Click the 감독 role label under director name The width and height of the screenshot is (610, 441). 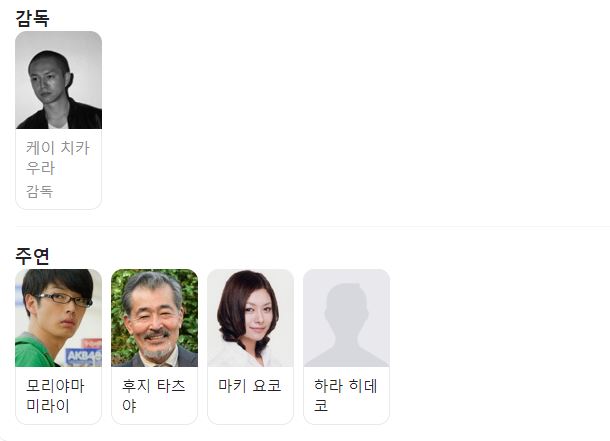pos(39,191)
